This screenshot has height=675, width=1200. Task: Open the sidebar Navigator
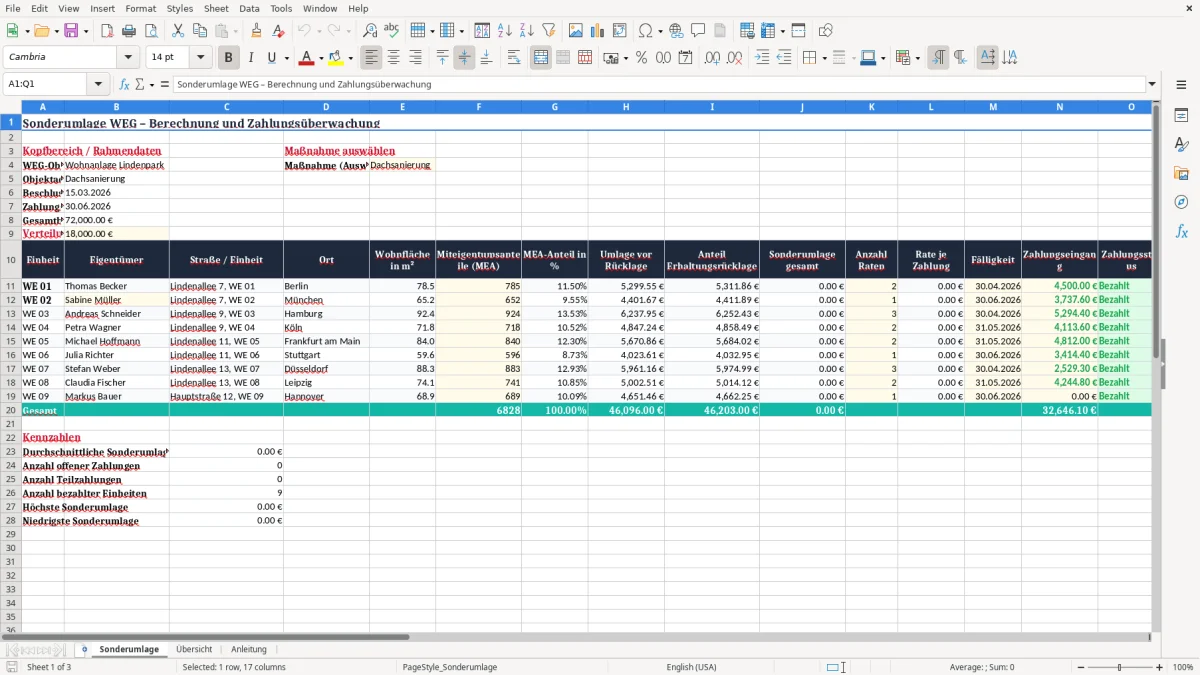tap(1181, 202)
